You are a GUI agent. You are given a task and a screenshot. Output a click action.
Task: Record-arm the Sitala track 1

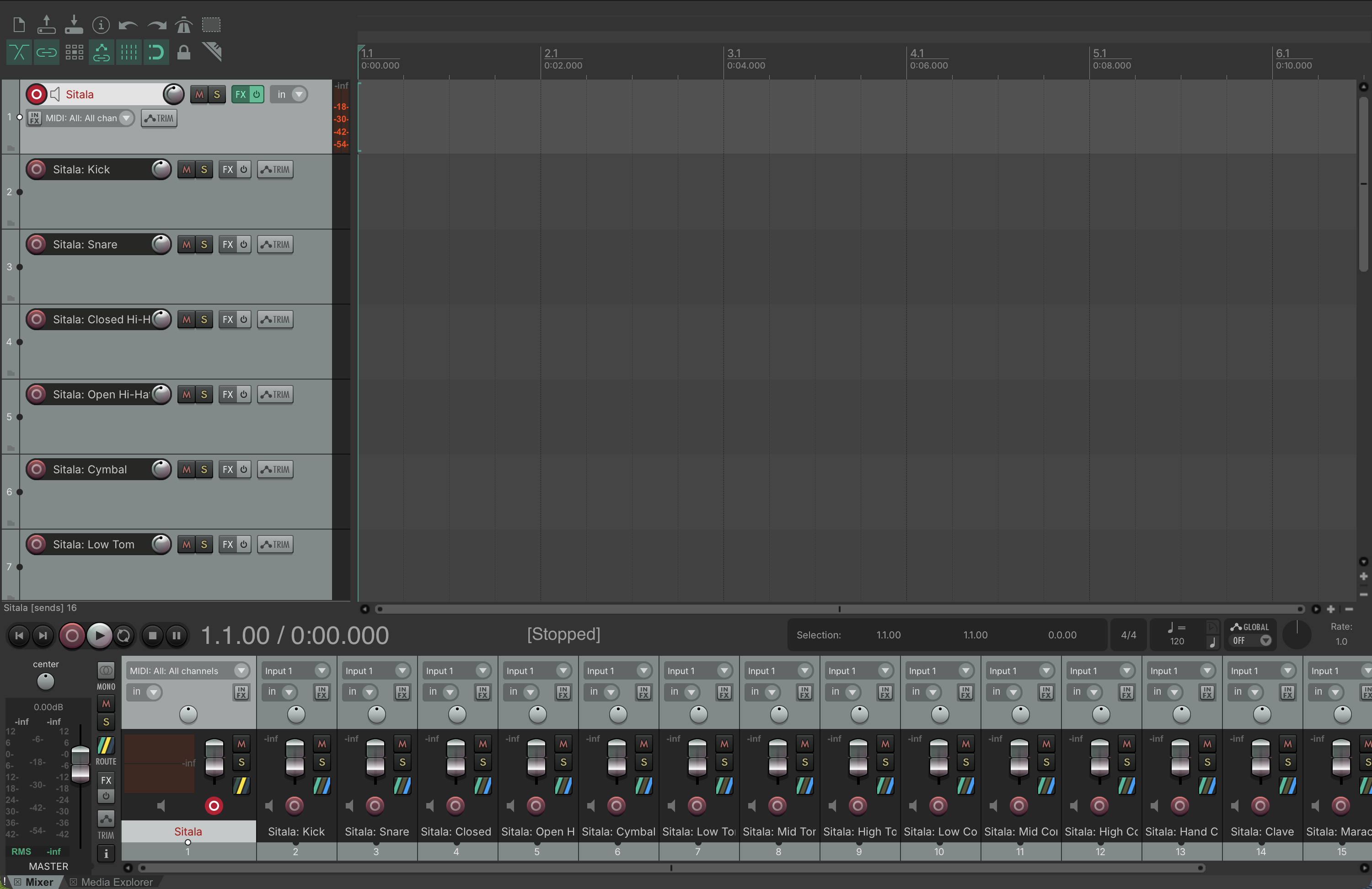pos(36,94)
